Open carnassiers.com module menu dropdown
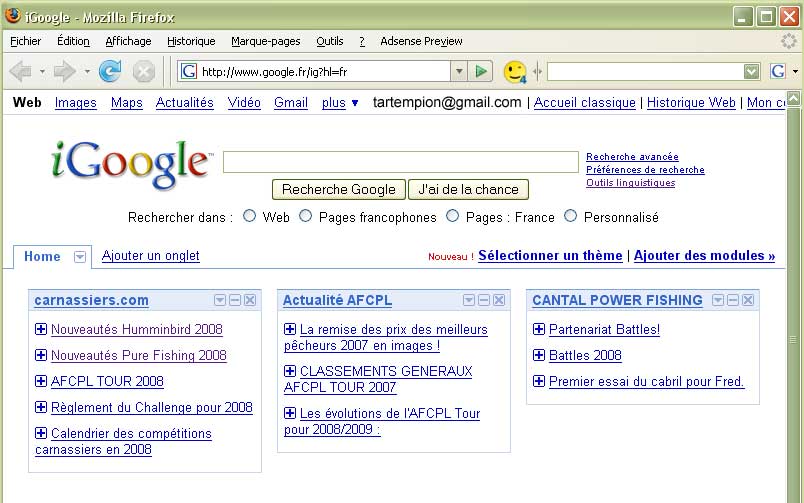804x503 pixels. pyautogui.click(x=219, y=300)
